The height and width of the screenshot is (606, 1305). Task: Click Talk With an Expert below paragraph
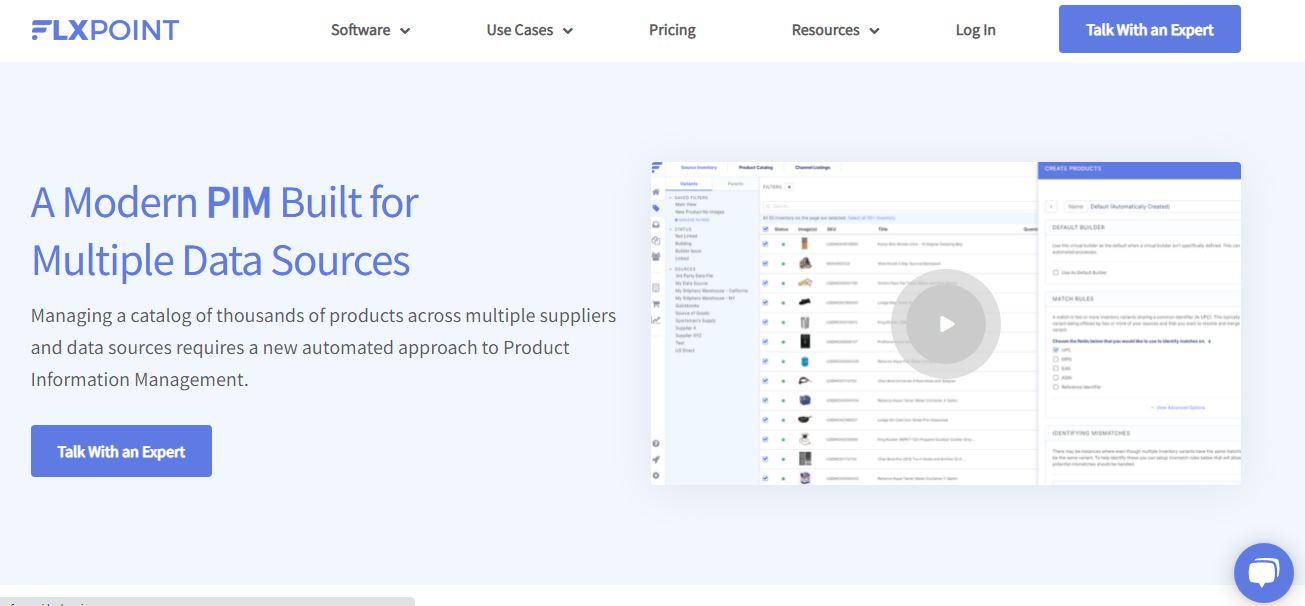click(121, 451)
